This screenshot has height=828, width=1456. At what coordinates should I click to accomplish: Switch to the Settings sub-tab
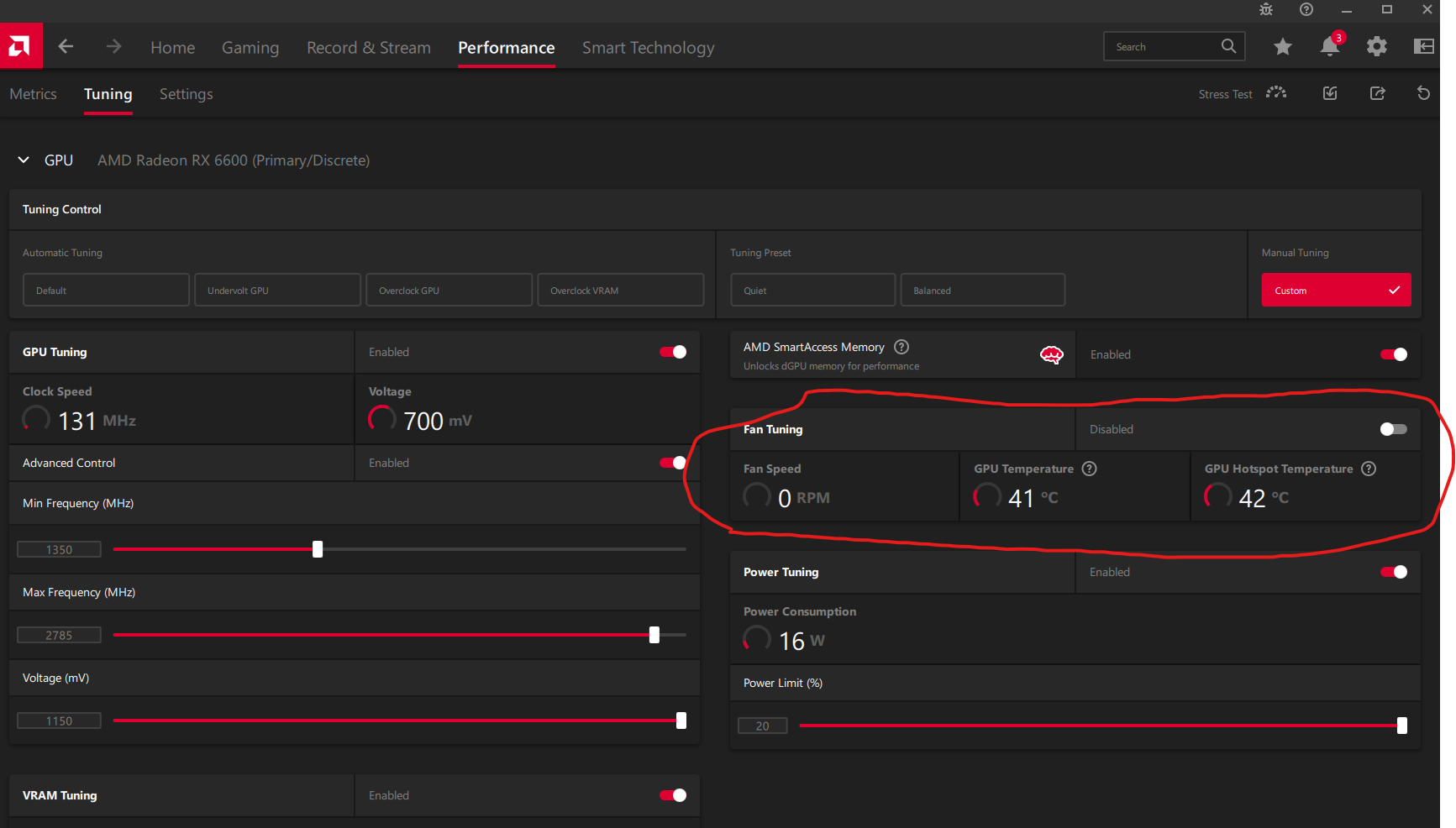(x=187, y=94)
